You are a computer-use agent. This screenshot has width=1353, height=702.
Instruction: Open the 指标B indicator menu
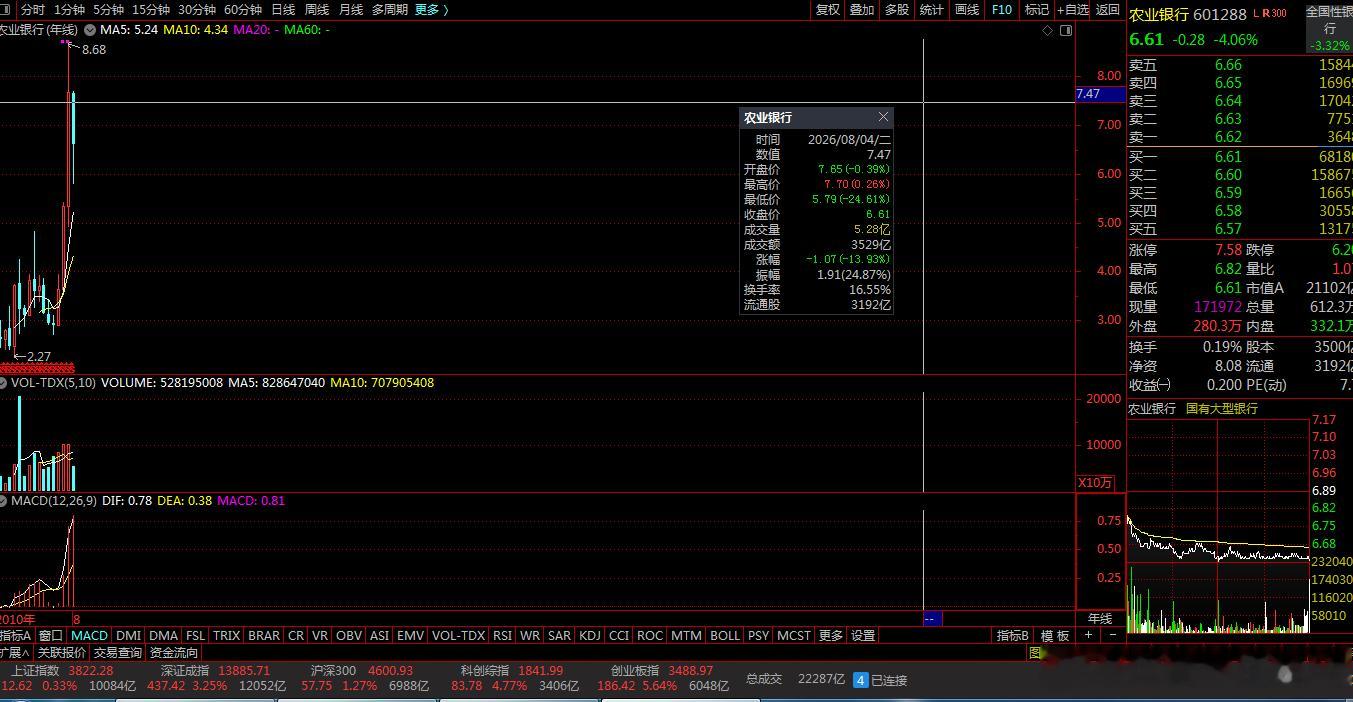[1013, 635]
